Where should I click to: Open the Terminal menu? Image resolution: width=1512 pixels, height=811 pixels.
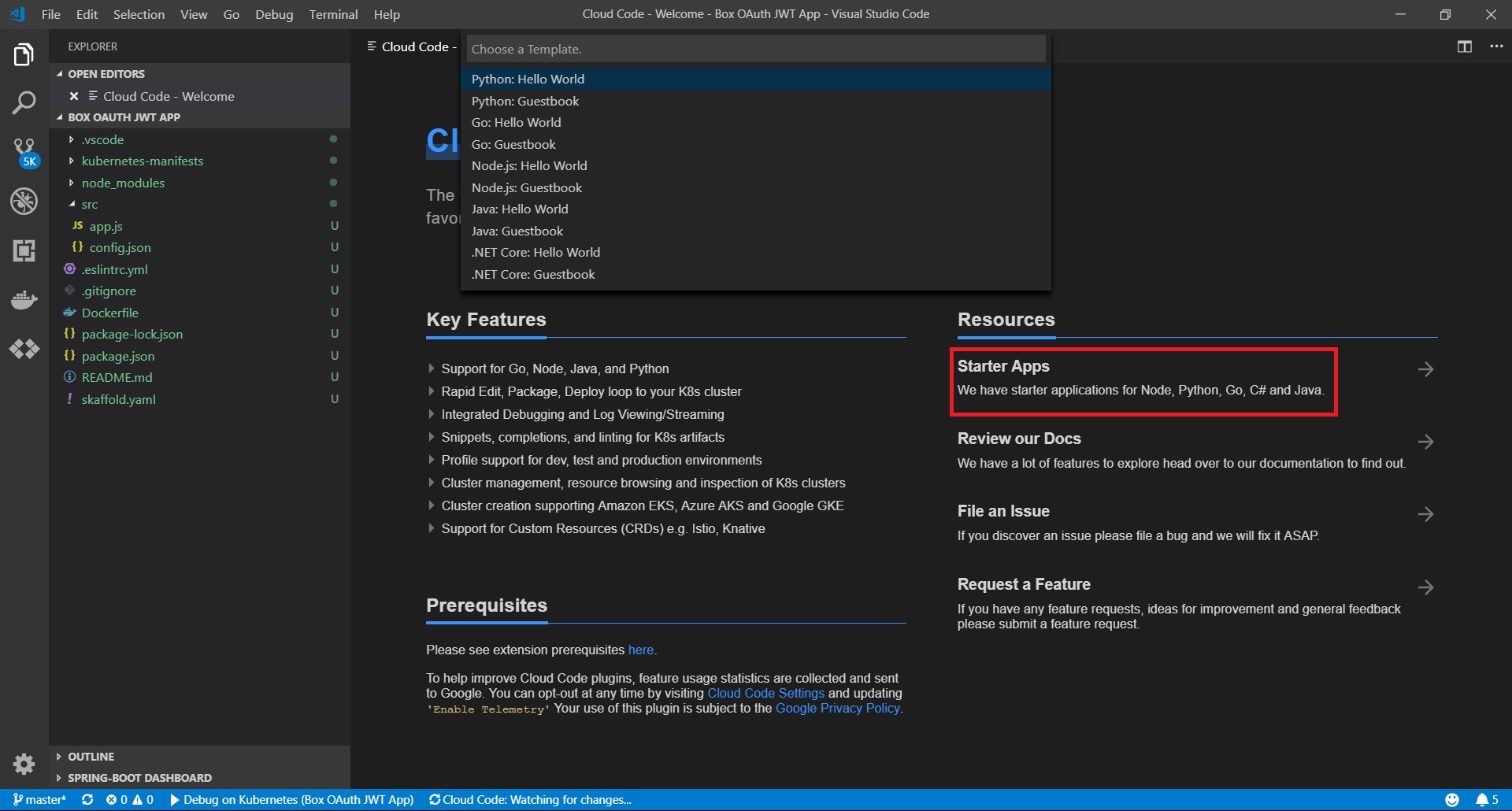(332, 14)
